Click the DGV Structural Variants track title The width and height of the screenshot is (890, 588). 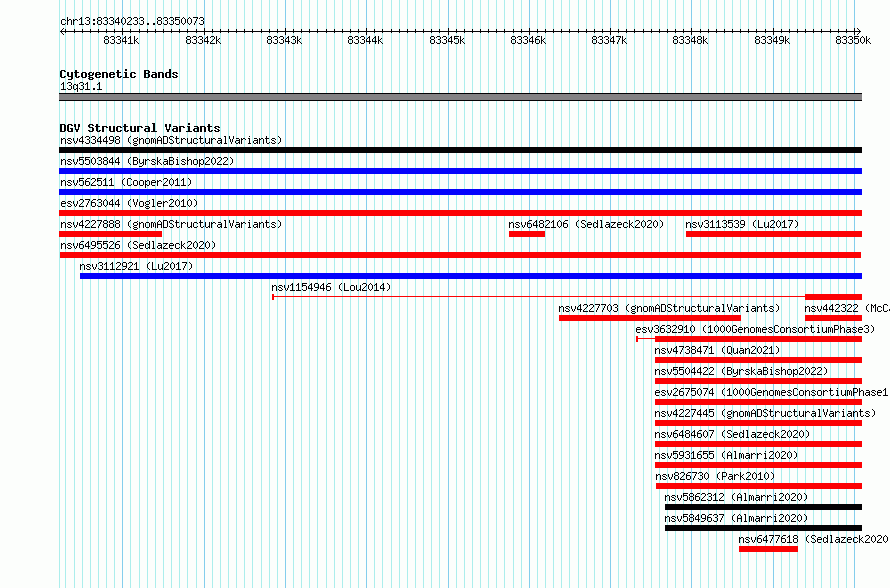(x=140, y=128)
